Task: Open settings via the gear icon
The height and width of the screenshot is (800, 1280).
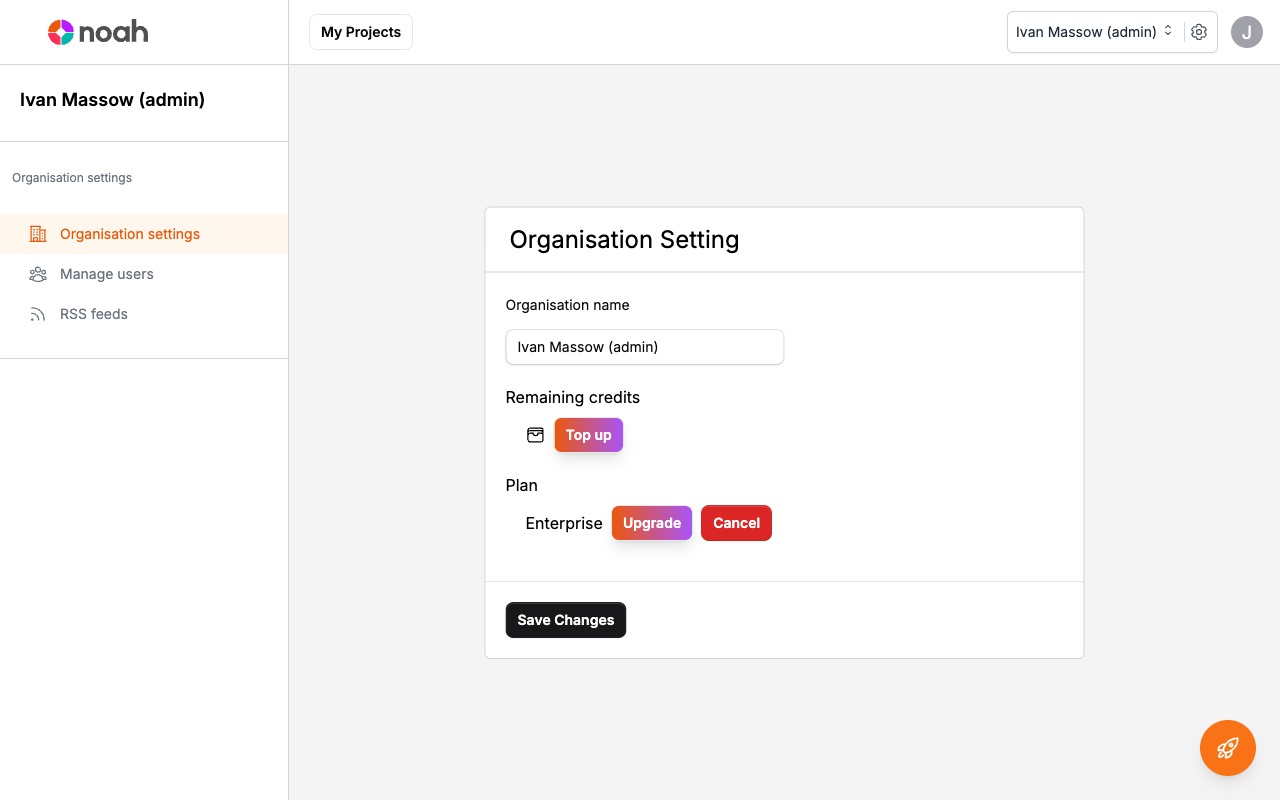Action: (1199, 31)
